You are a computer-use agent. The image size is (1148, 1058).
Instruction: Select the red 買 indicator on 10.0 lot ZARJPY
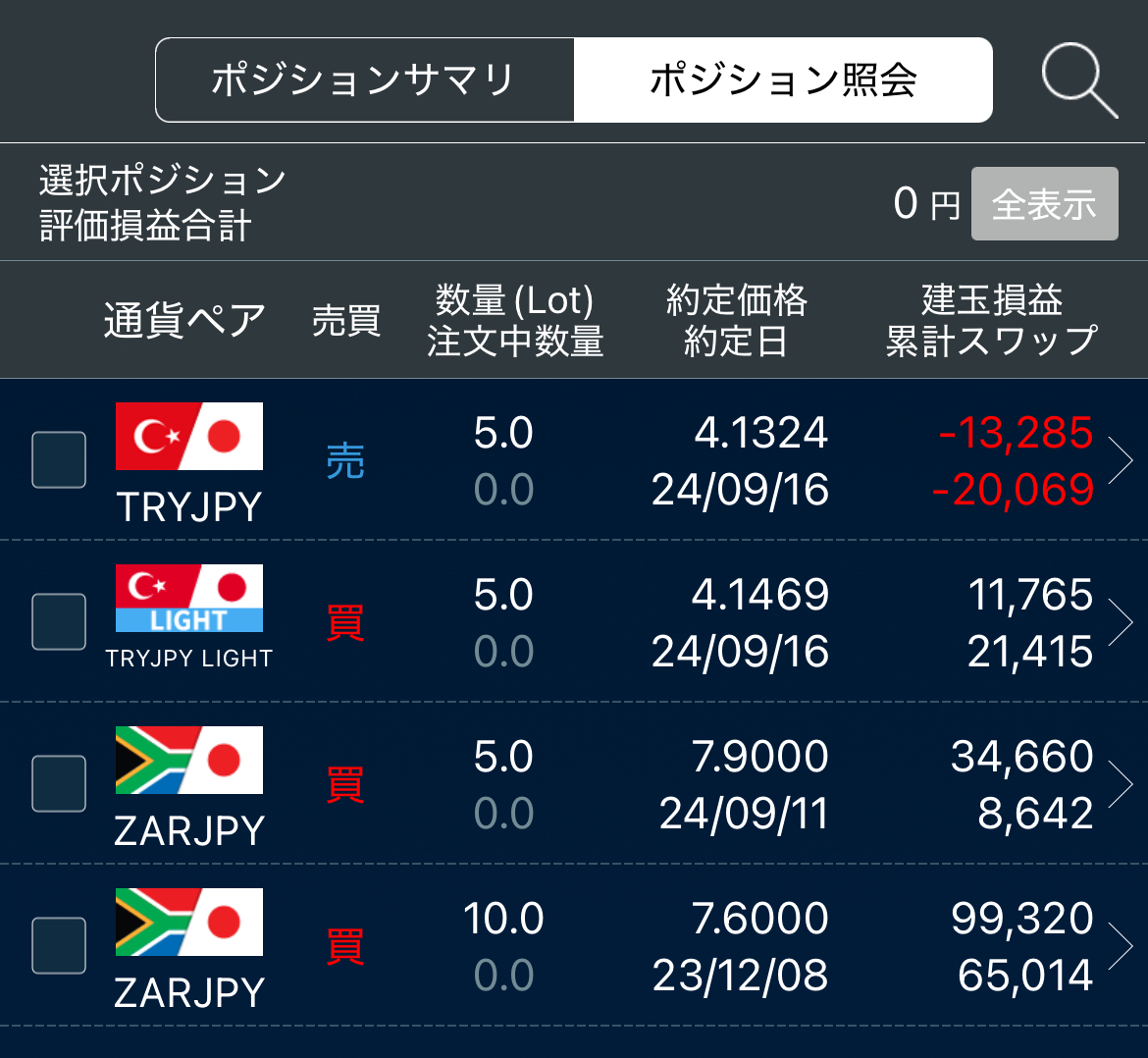click(344, 947)
